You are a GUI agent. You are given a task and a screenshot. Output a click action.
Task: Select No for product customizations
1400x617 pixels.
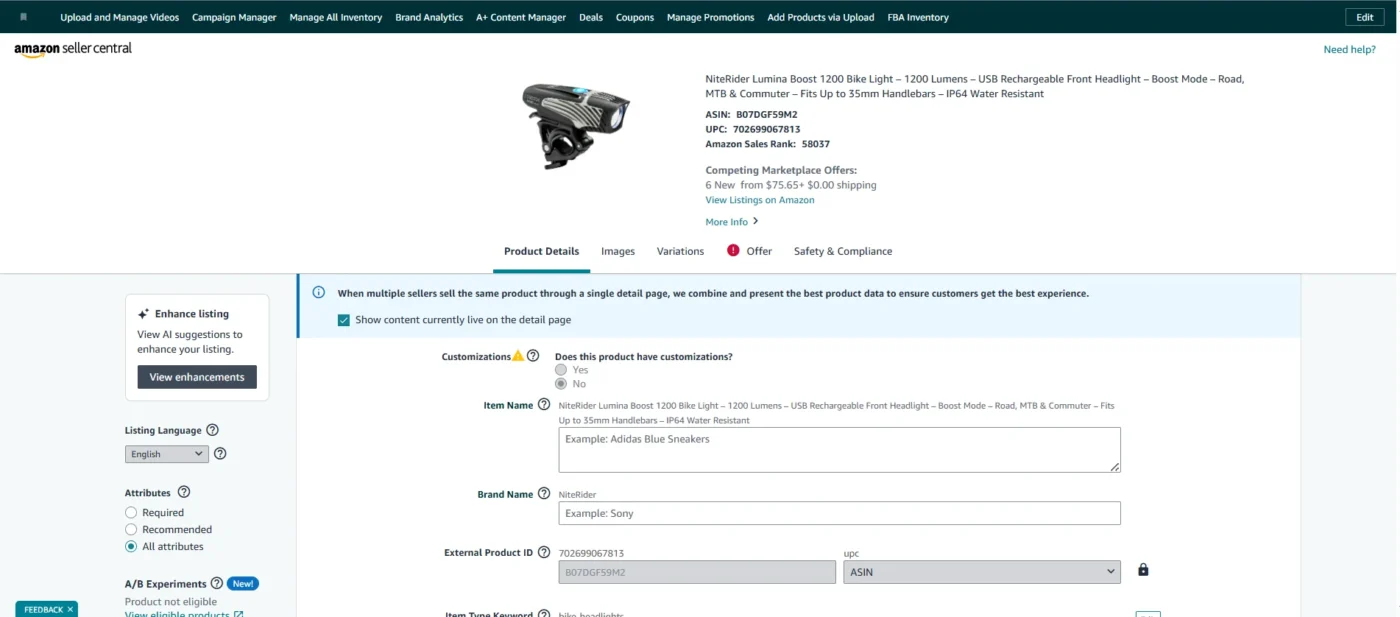click(x=561, y=384)
